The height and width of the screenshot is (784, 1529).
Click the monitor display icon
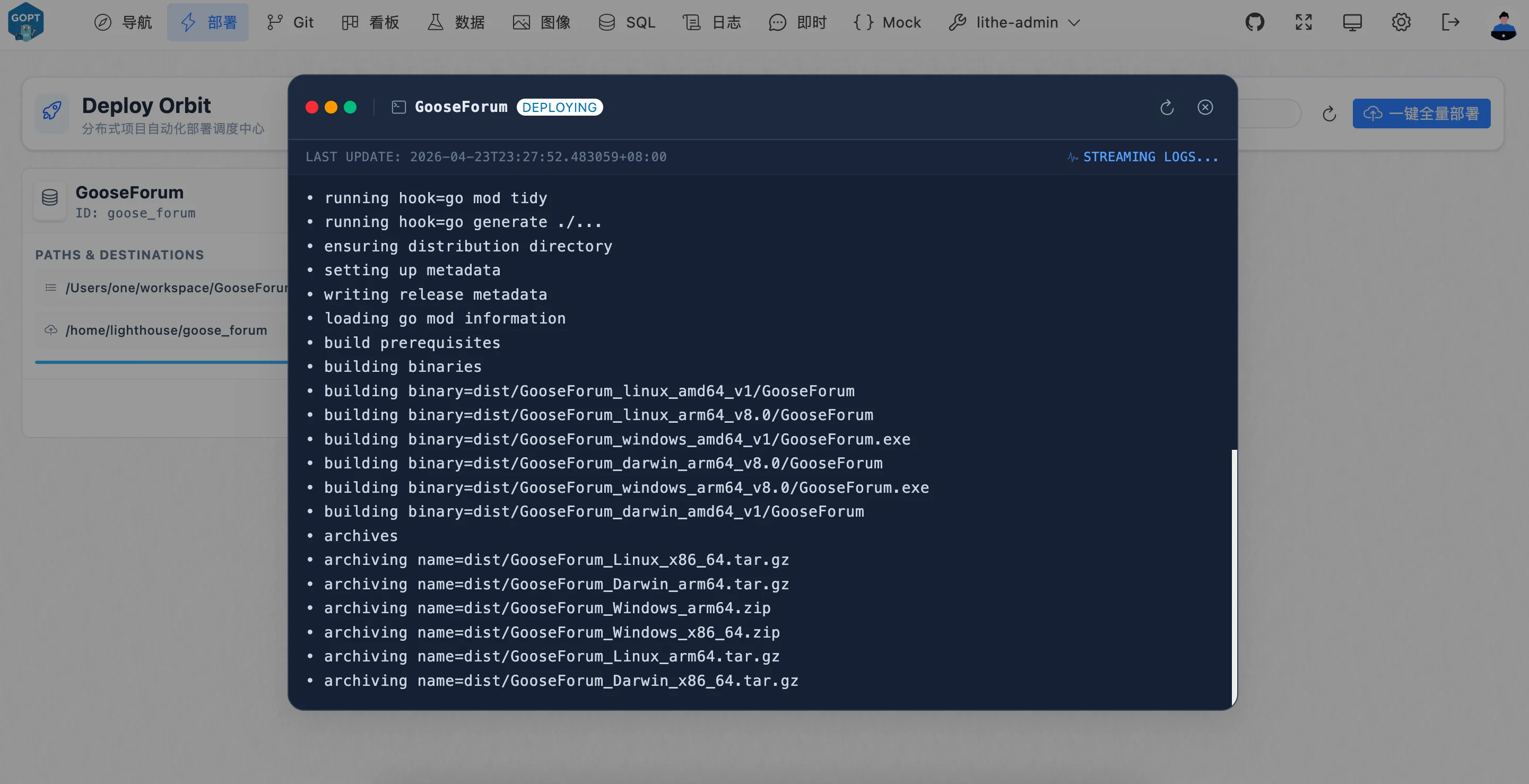tap(1352, 23)
